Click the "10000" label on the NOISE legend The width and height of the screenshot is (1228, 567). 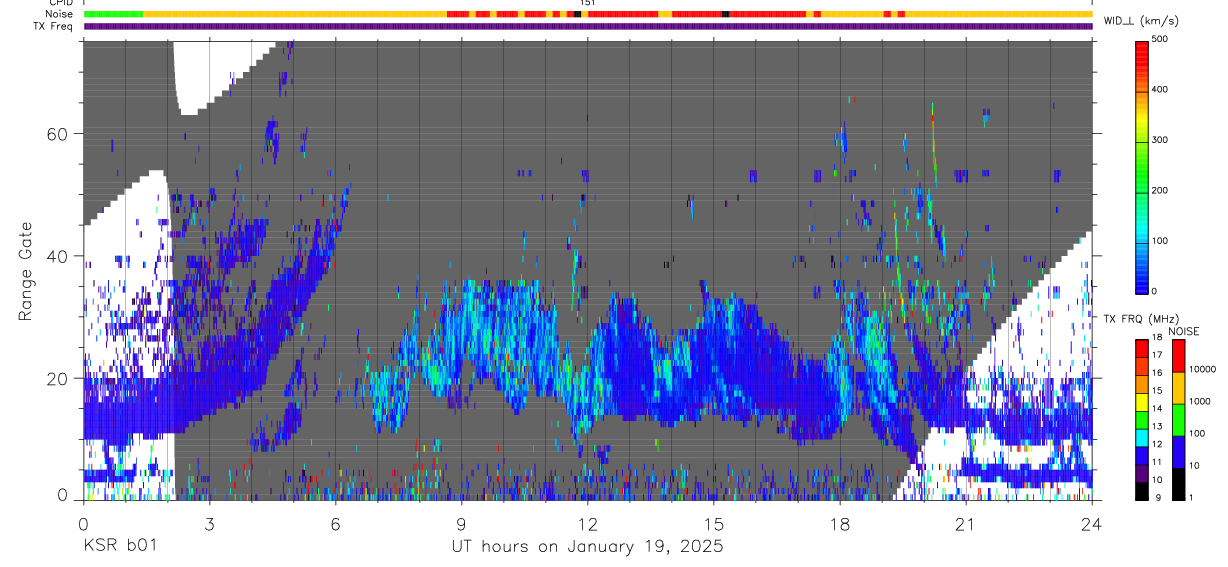(x=1204, y=370)
